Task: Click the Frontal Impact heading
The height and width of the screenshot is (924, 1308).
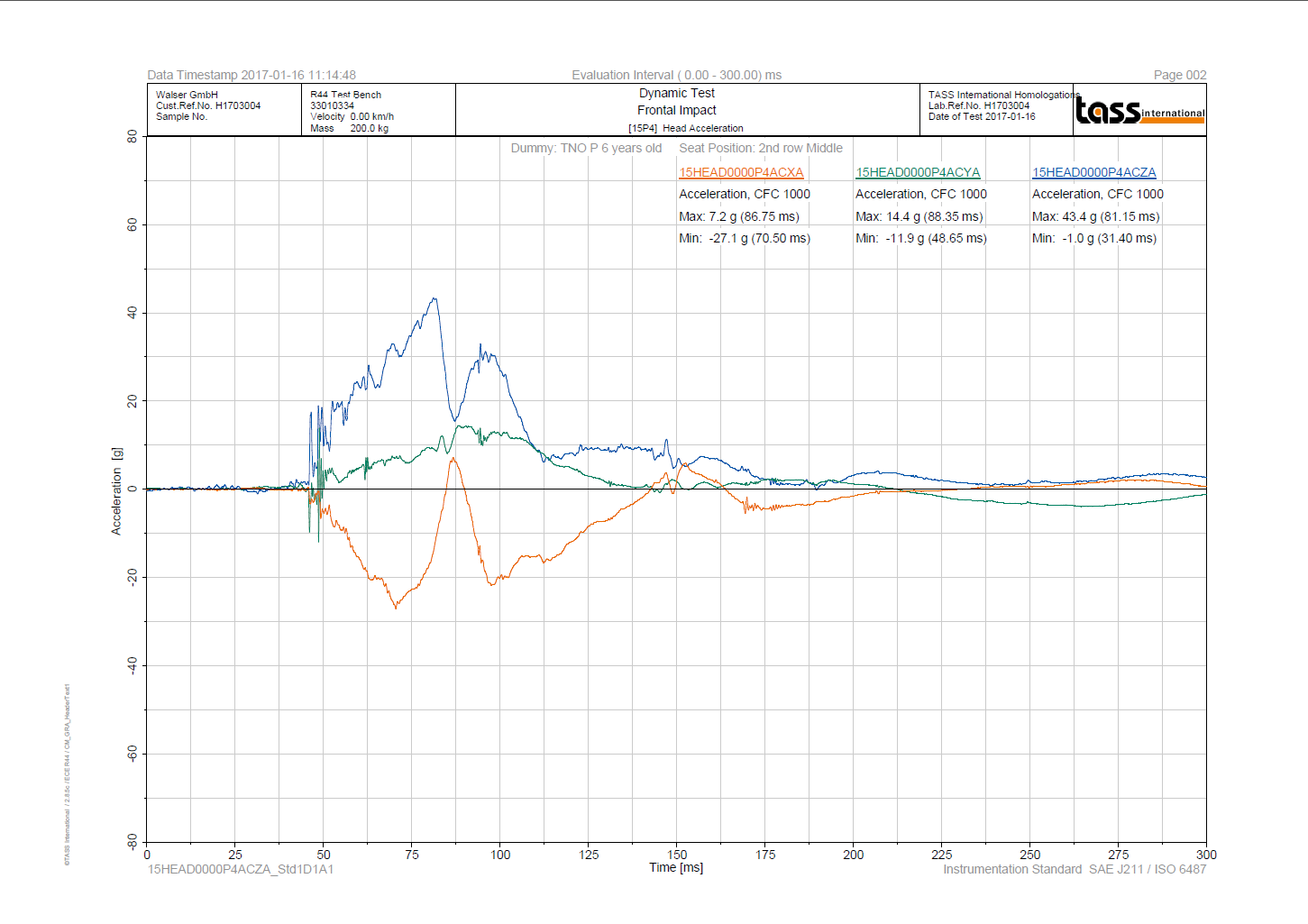Action: (677, 110)
